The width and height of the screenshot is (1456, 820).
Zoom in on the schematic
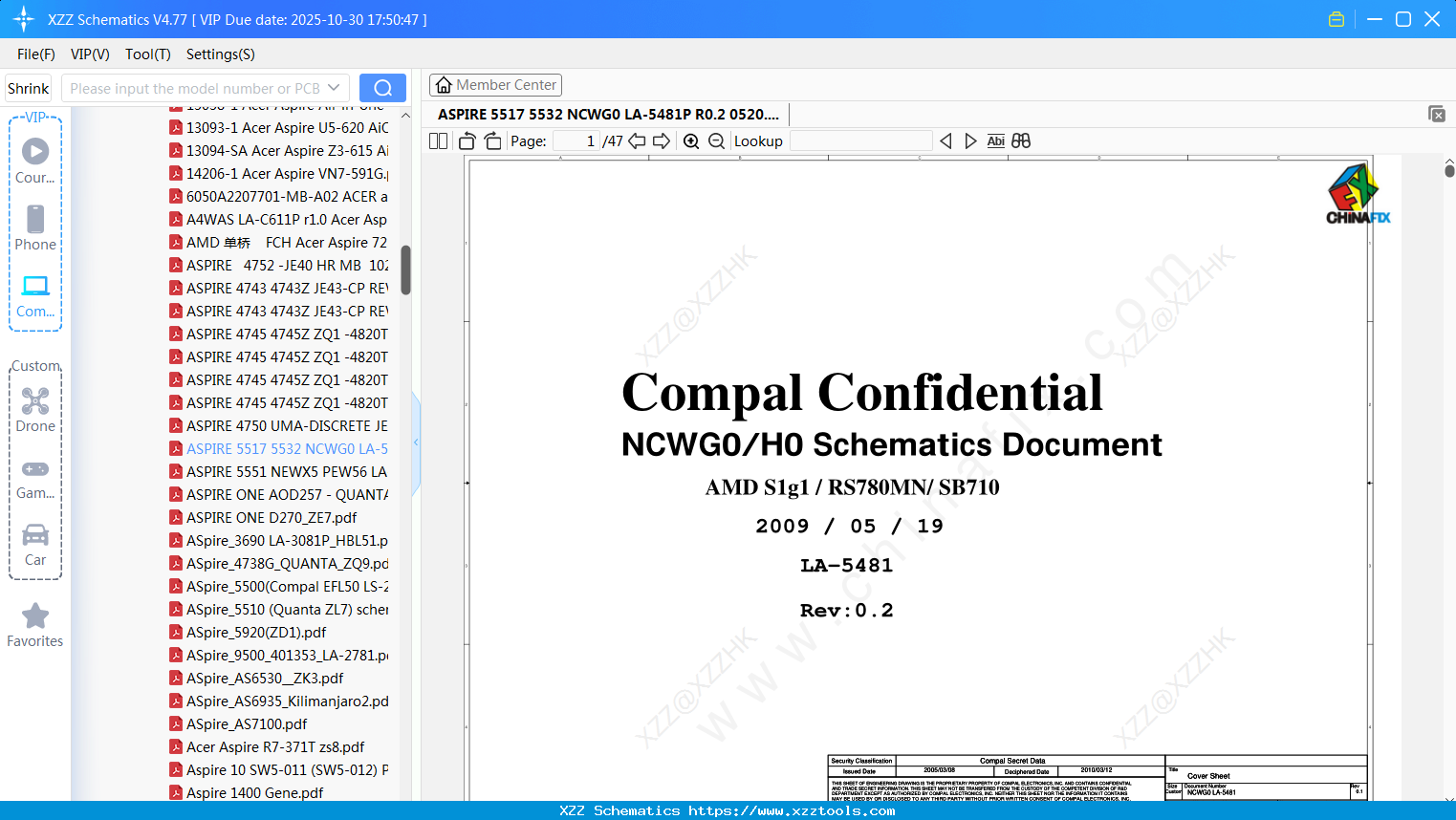tap(691, 141)
